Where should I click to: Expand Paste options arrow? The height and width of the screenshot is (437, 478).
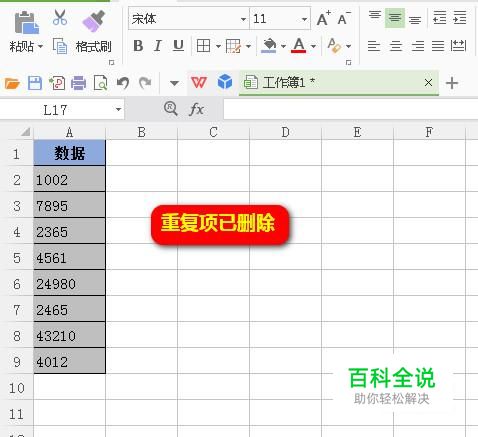pyautogui.click(x=40, y=46)
